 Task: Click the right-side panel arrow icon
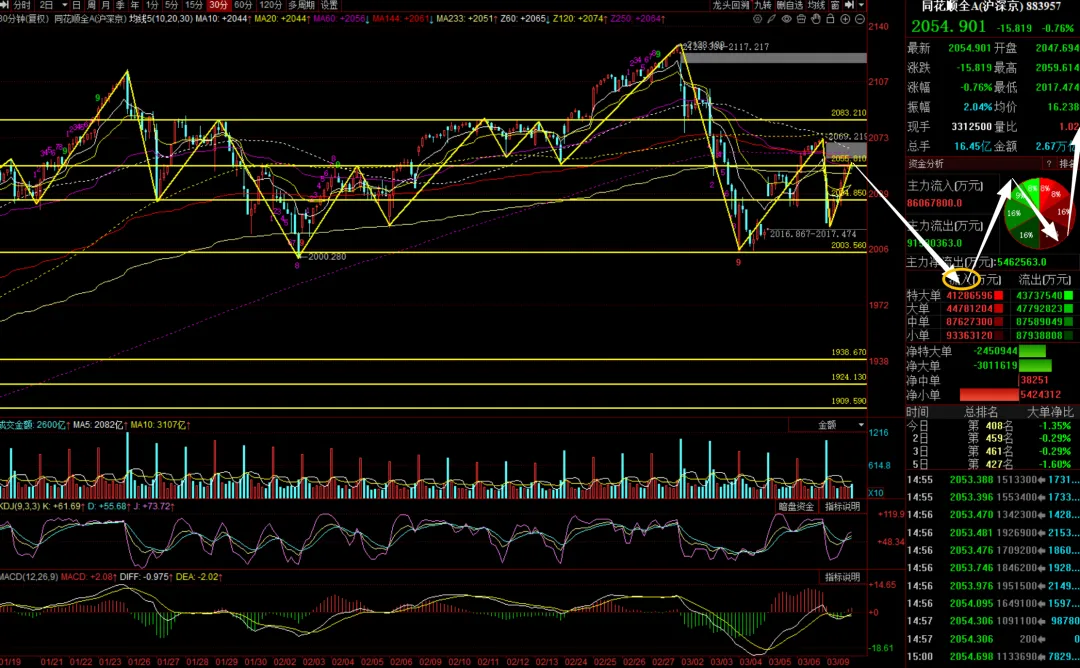849,5
